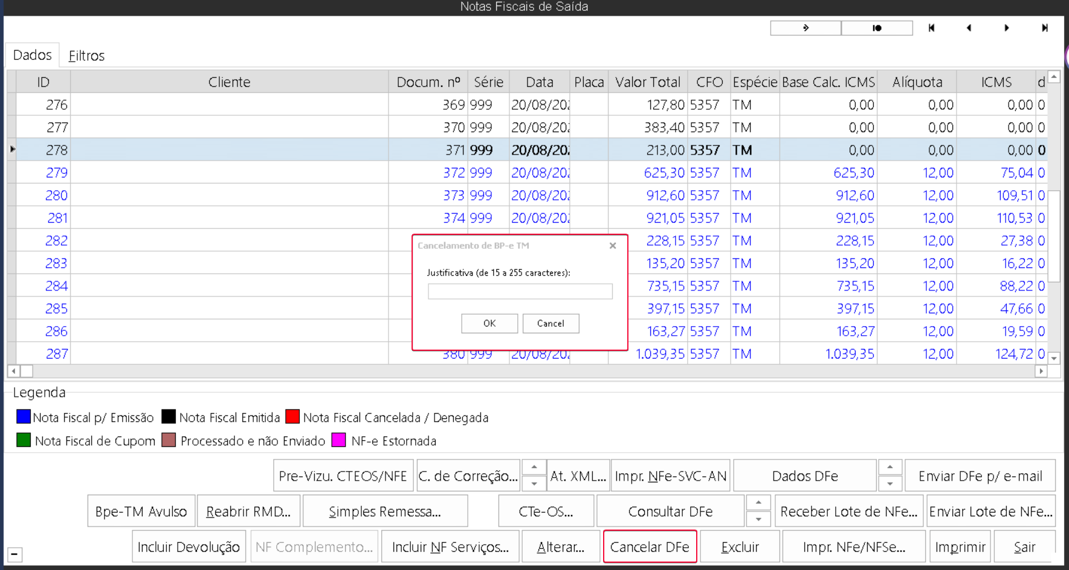Viewport: 1069px width, 570px height.
Task: Click the Alterar... button
Action: 560,547
